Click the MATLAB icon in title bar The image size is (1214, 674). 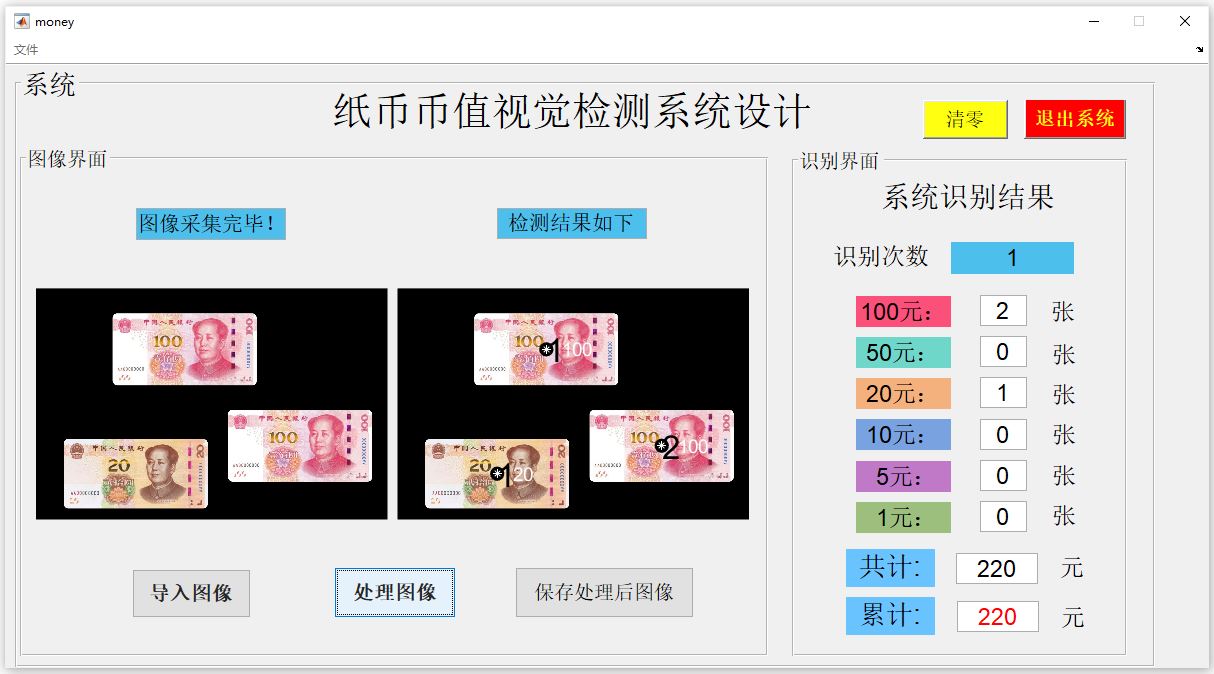click(x=22, y=21)
